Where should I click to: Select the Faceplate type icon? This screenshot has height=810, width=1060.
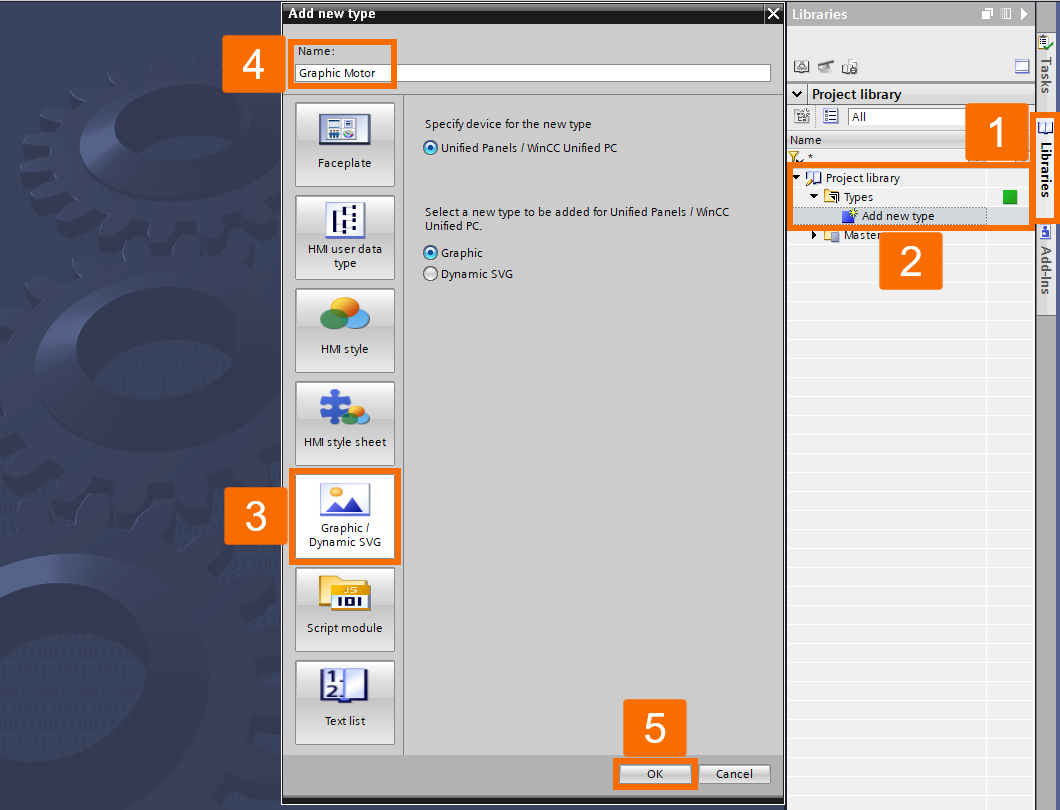[x=344, y=144]
